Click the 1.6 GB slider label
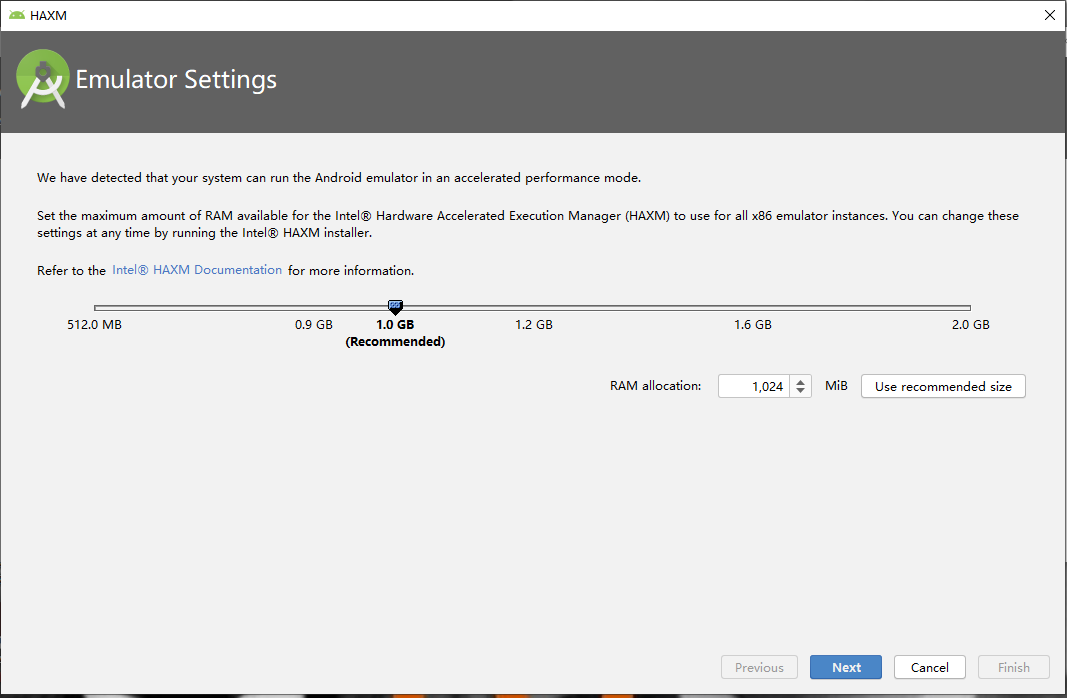The width and height of the screenshot is (1067, 698). (753, 325)
